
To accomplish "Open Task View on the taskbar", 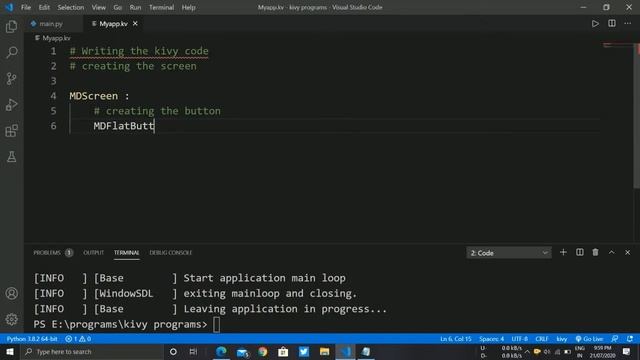I will click(x=193, y=351).
